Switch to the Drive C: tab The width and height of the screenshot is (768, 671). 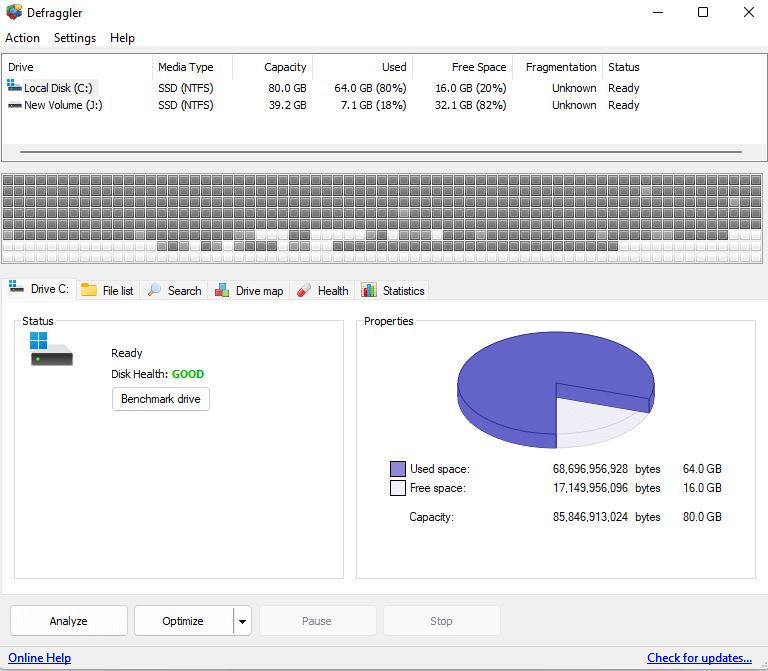[x=40, y=289]
